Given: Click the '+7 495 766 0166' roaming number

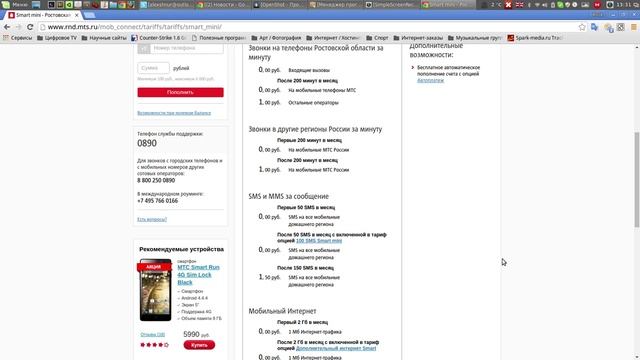Looking at the screenshot, I should 158,201.
